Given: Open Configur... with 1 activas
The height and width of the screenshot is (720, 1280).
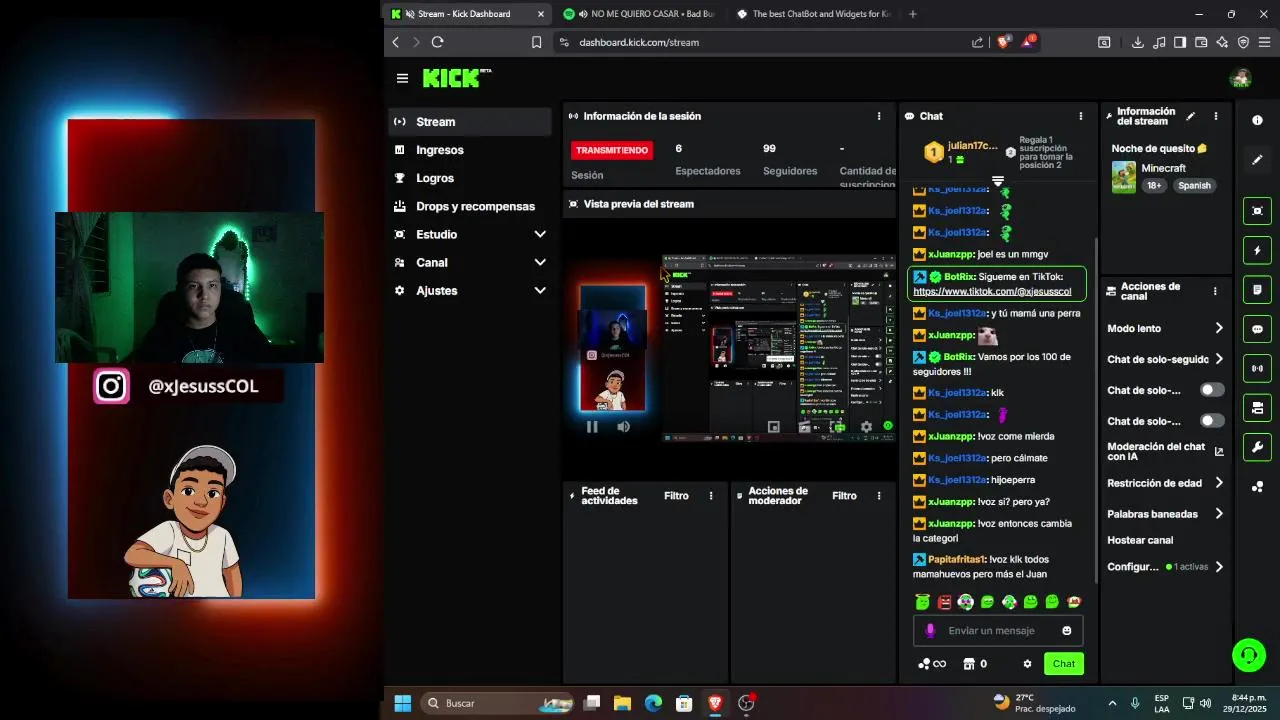Looking at the screenshot, I should [1165, 567].
